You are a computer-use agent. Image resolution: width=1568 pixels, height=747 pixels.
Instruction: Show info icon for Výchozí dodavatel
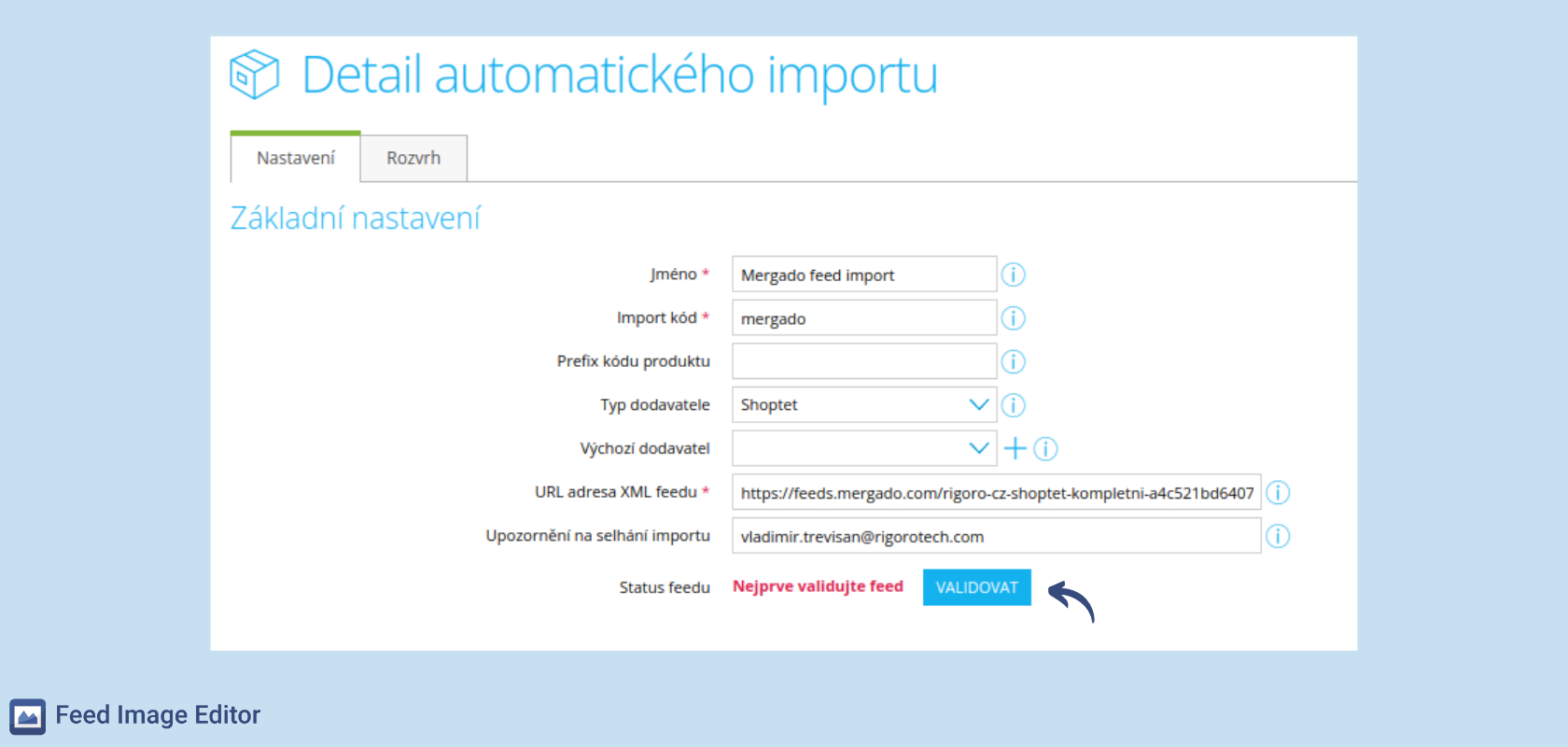click(1045, 449)
